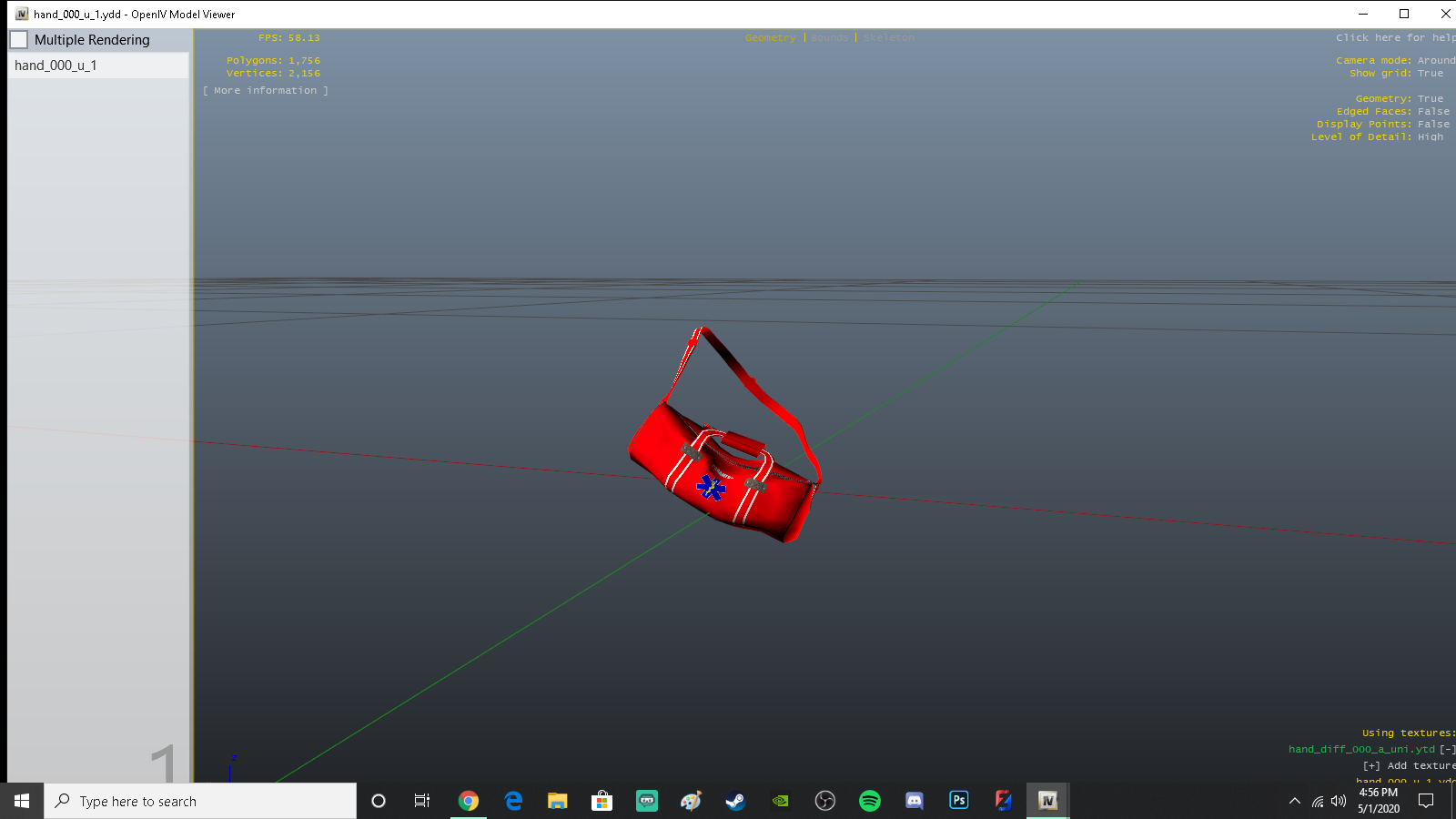Remove hand_diff_000_a_uni.ytd texture with [-]

coord(1447,750)
